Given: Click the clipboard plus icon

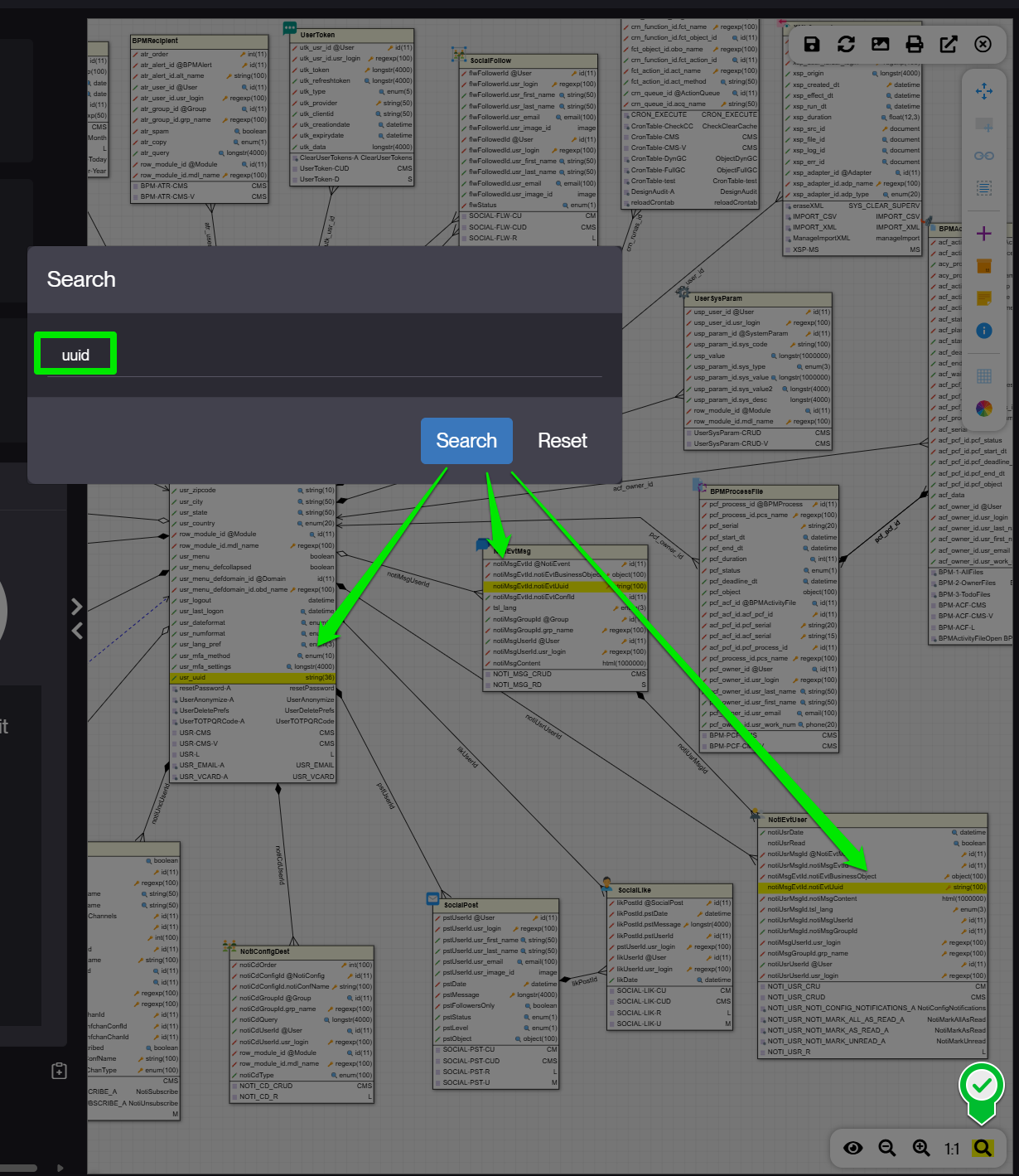Looking at the screenshot, I should pos(59,1071).
